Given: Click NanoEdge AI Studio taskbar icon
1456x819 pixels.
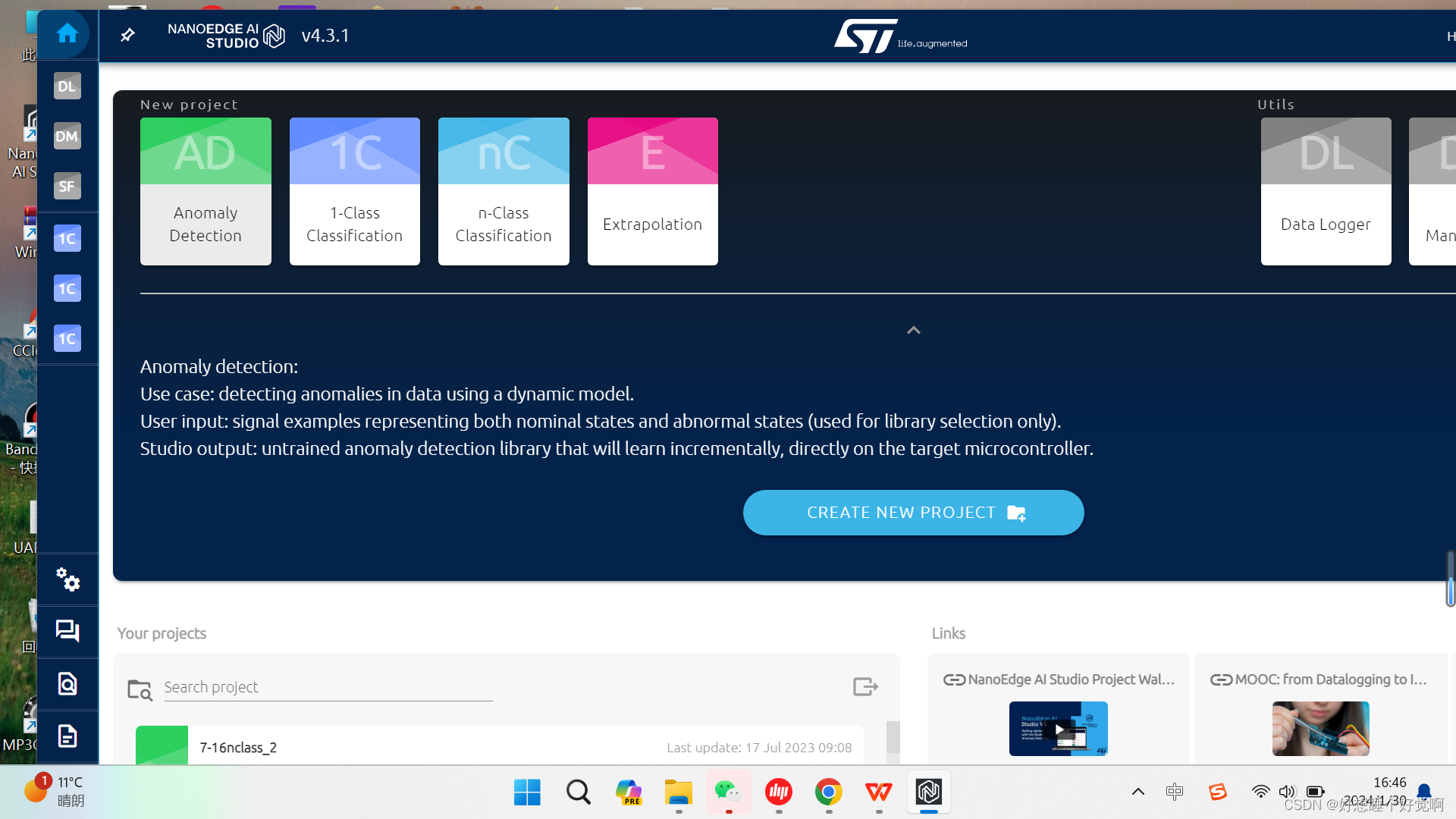Looking at the screenshot, I should [x=929, y=792].
